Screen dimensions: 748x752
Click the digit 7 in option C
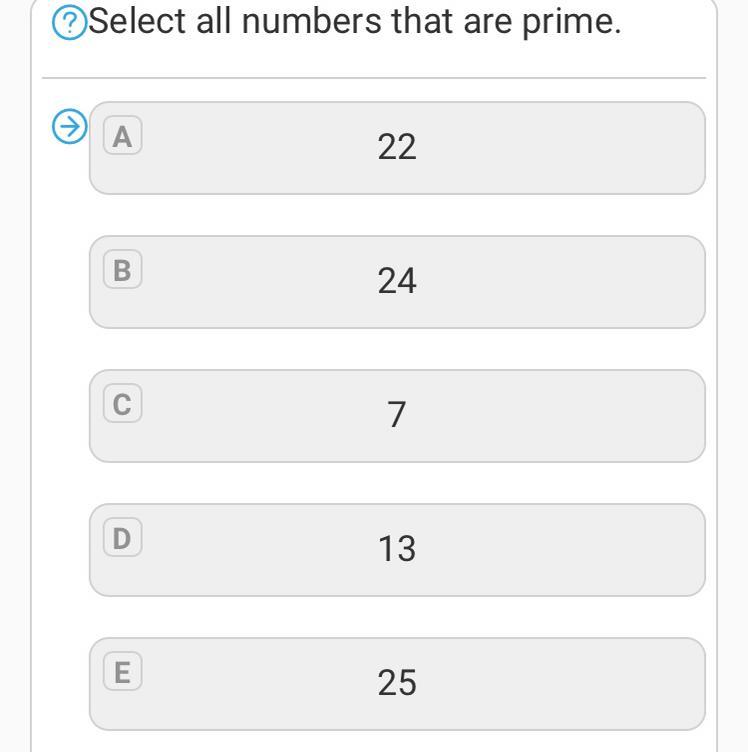pyautogui.click(x=397, y=415)
